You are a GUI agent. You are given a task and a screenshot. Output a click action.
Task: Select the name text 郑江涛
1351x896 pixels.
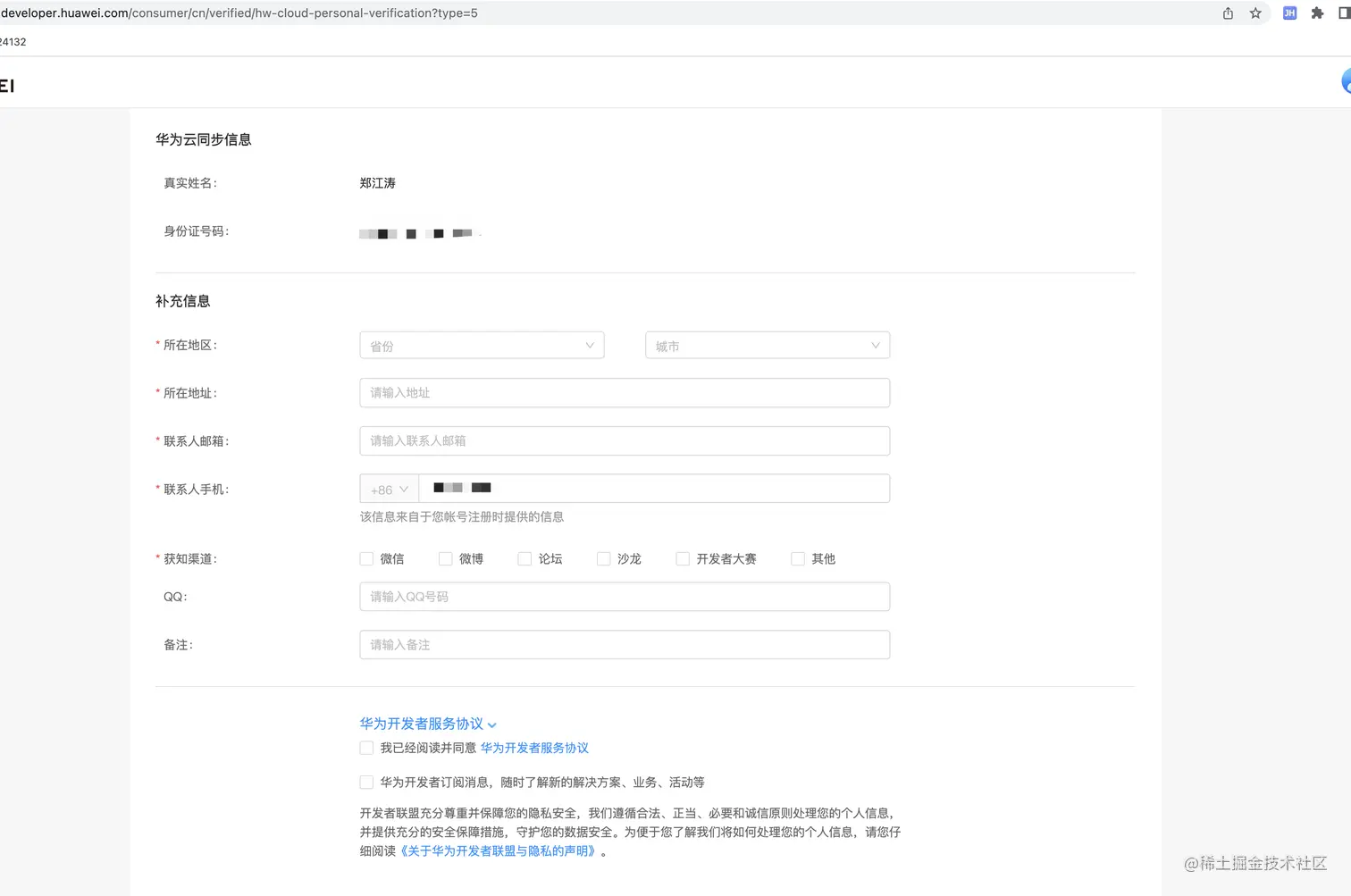(x=378, y=183)
